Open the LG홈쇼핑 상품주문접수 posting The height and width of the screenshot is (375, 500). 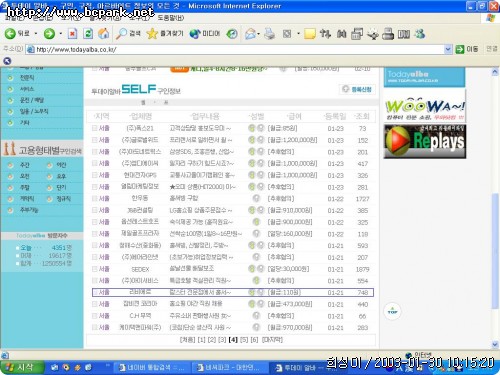click(201, 210)
